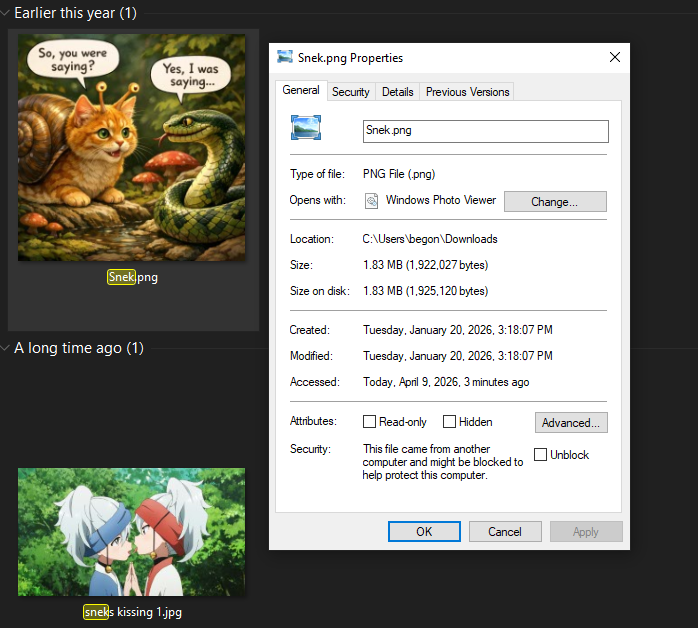Close the Snek.png Properties dialog
698x628 pixels.
click(615, 57)
